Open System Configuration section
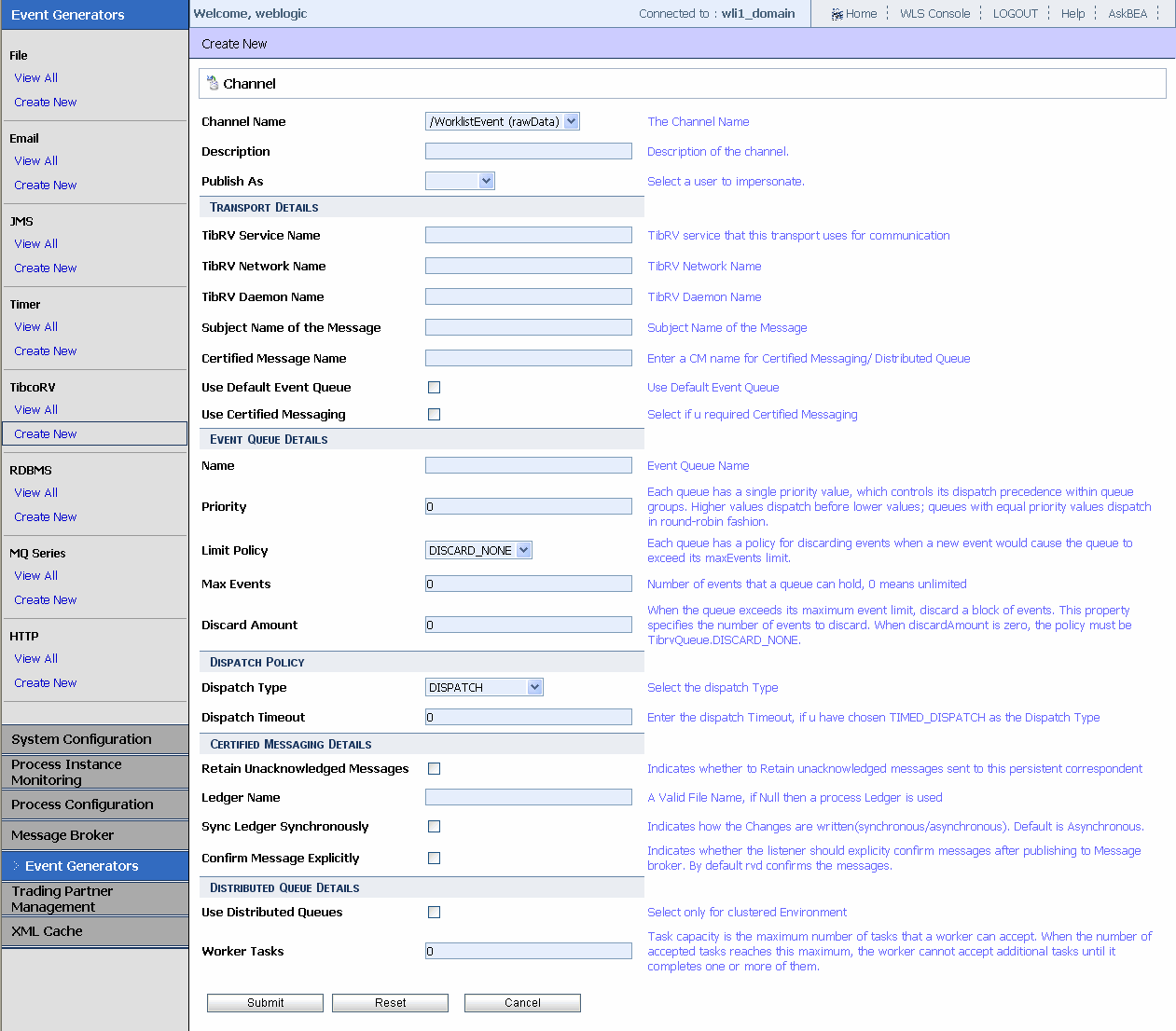The image size is (1176, 1031). (x=94, y=739)
